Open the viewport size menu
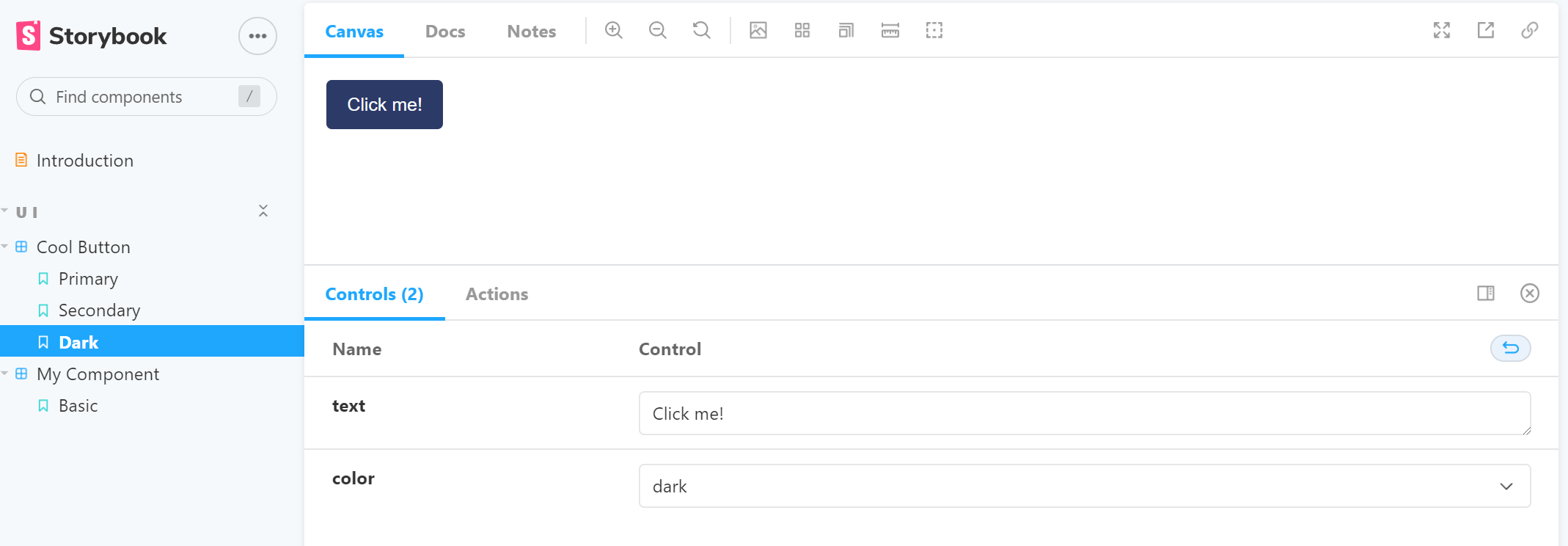The width and height of the screenshot is (1568, 546). click(846, 30)
